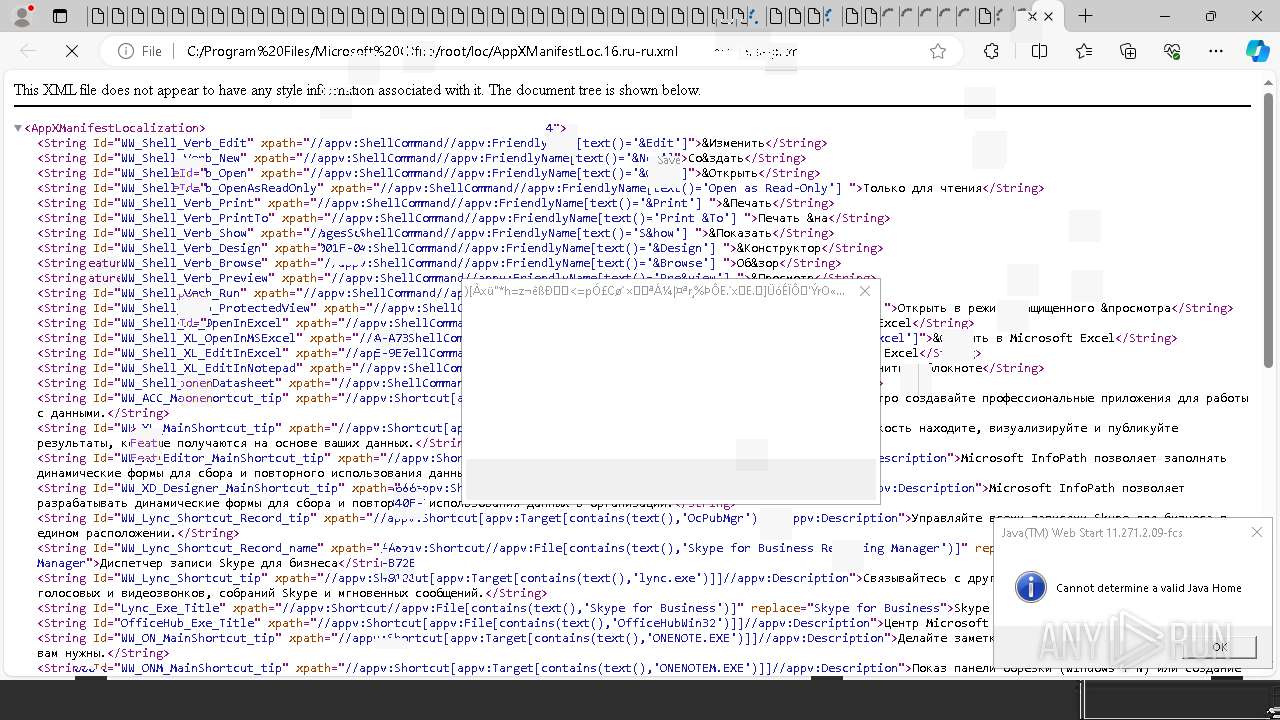Click the Id 'WW_XD_Designer_MainShortcut_tip' text

coord(229,488)
